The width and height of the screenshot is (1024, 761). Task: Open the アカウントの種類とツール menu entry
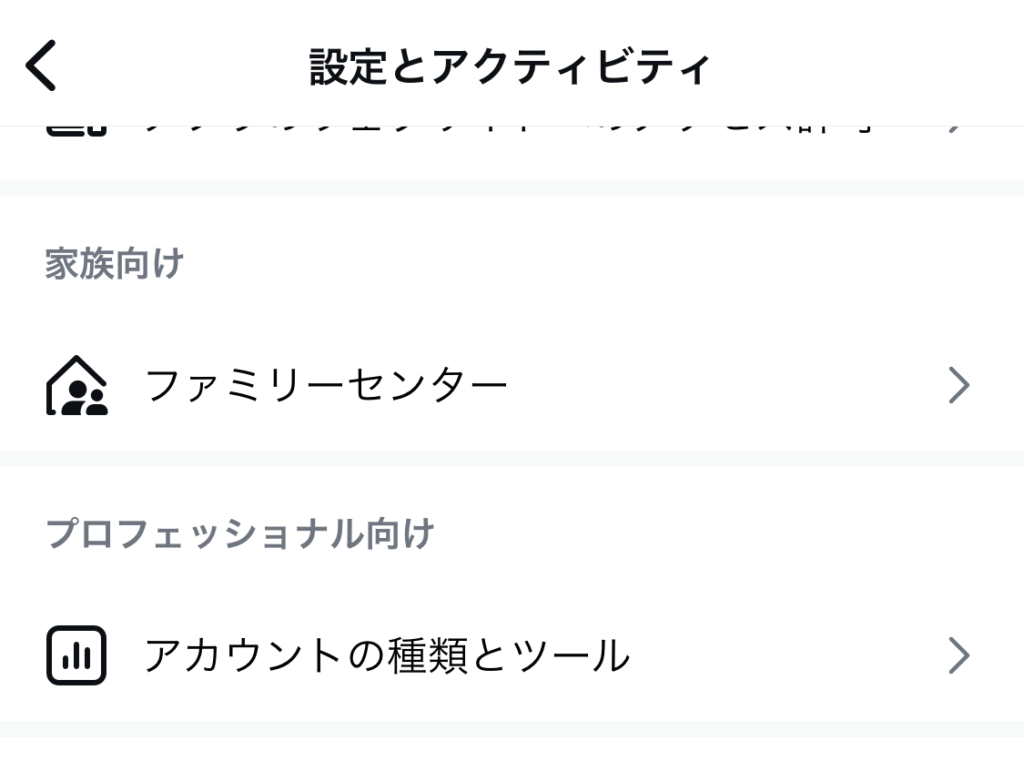512,656
